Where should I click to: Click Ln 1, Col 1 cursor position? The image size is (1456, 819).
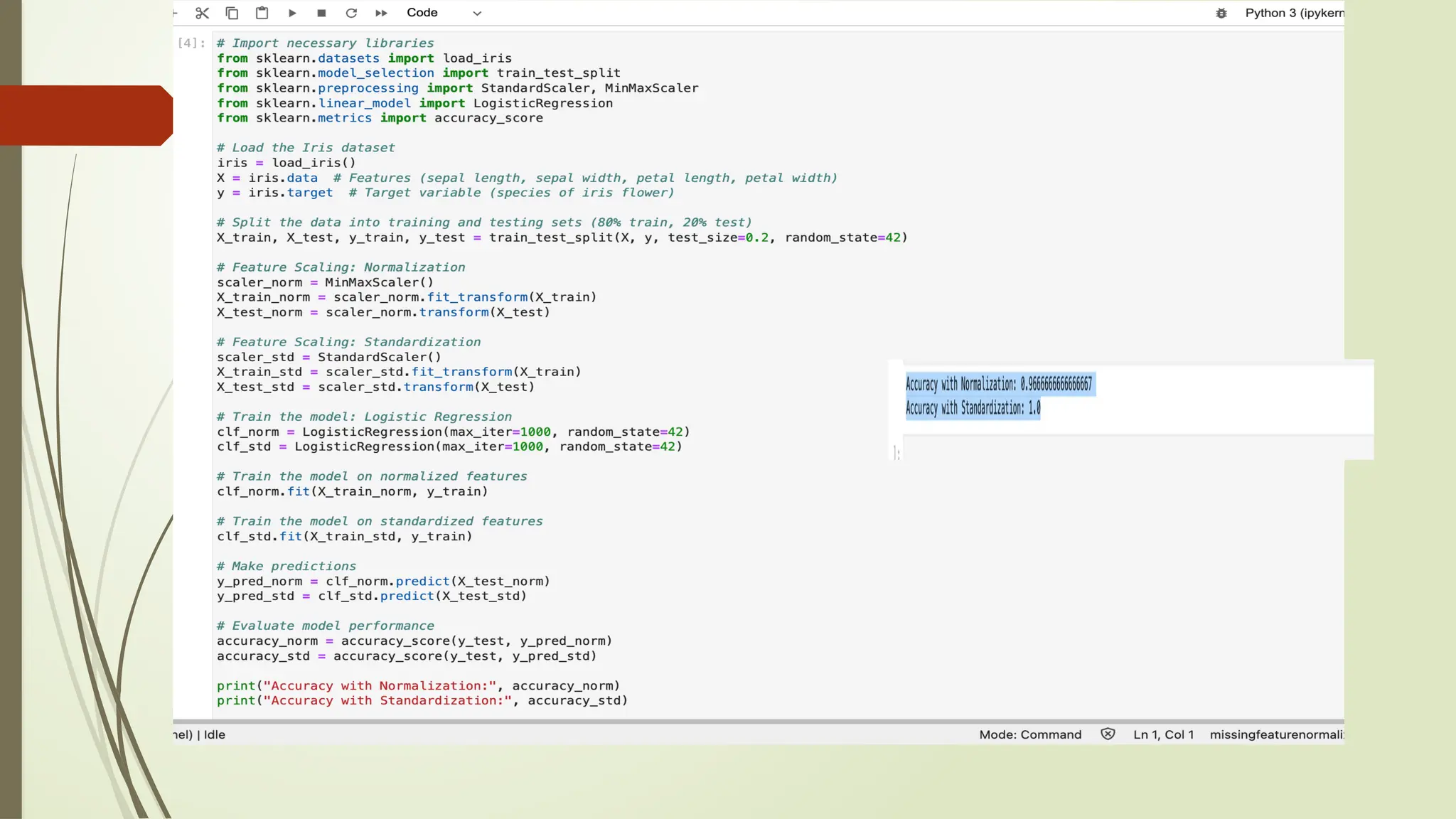[1163, 734]
